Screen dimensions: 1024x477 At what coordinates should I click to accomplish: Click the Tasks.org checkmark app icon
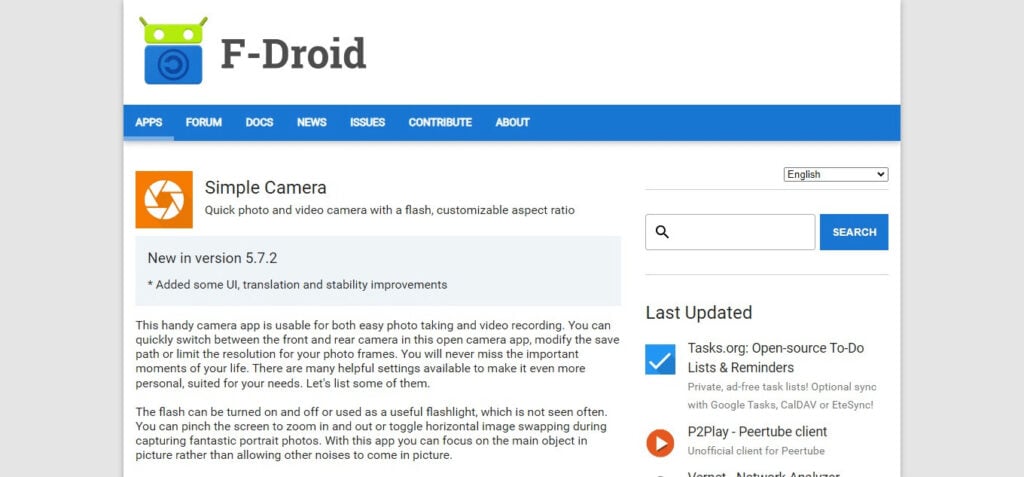click(x=660, y=359)
